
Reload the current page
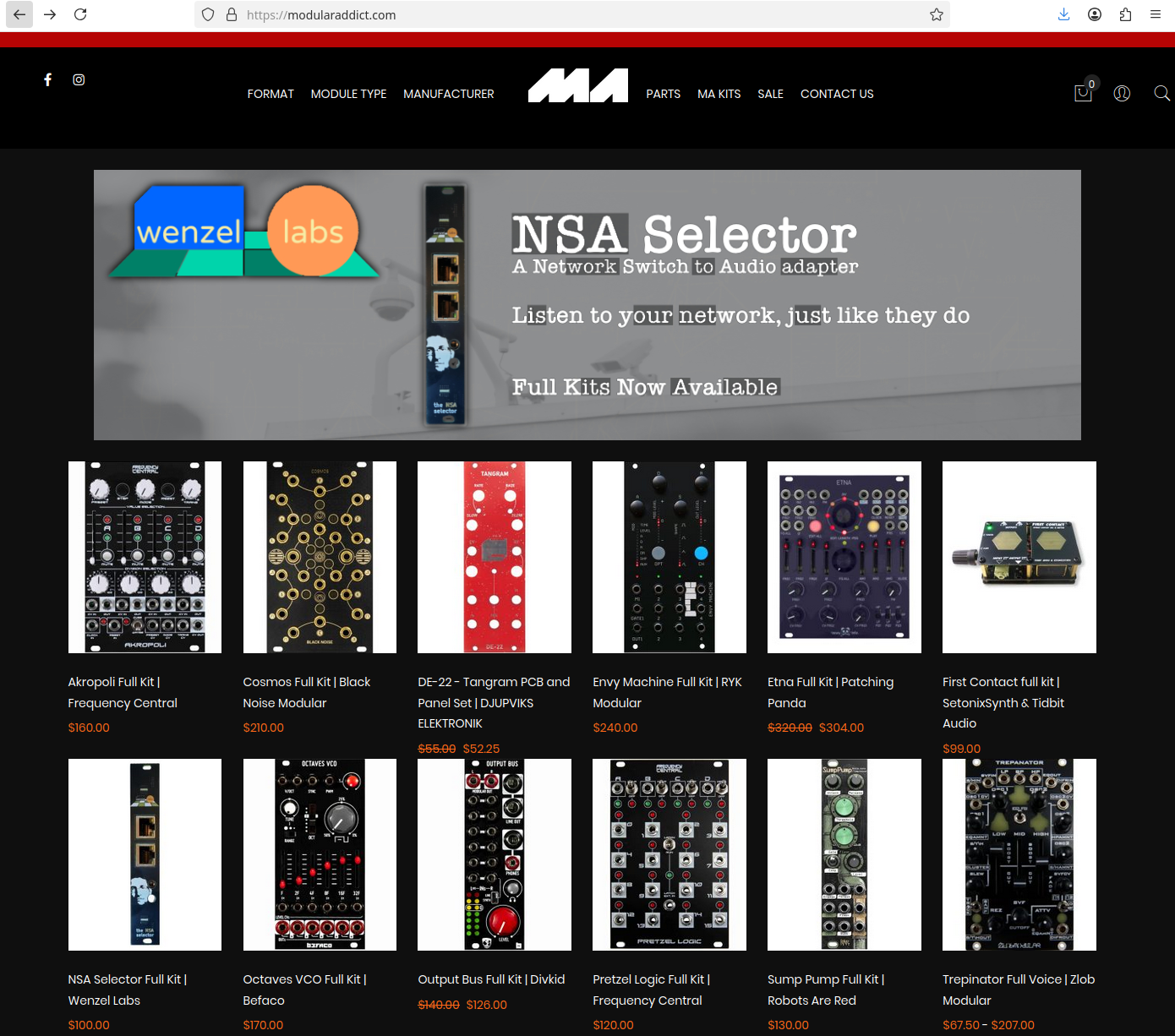pos(80,14)
